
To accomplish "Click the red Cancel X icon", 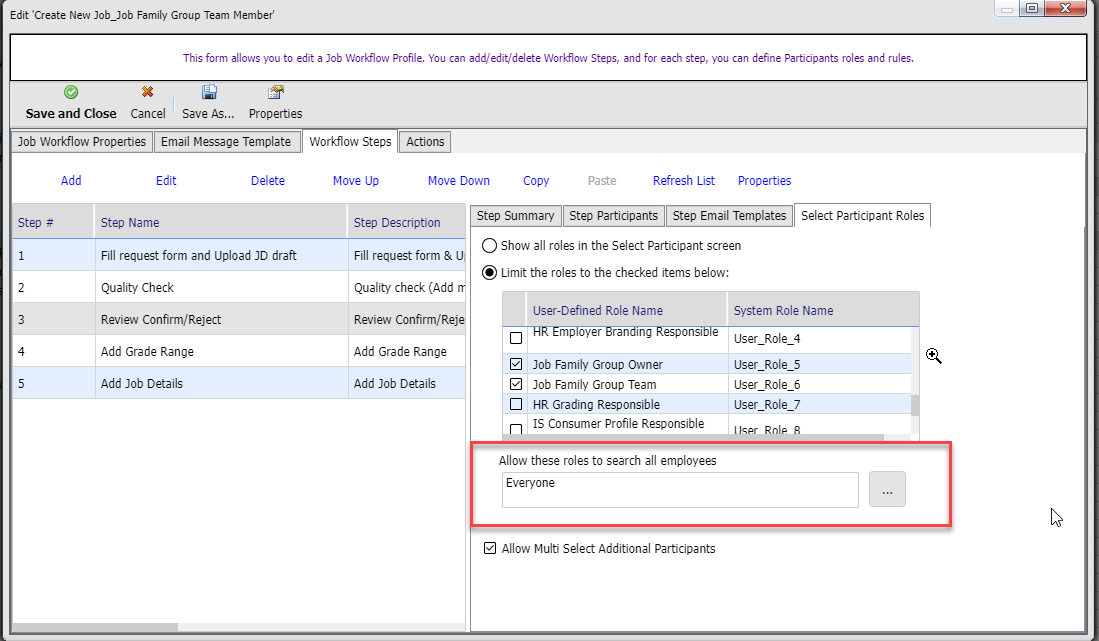I will pos(148,92).
